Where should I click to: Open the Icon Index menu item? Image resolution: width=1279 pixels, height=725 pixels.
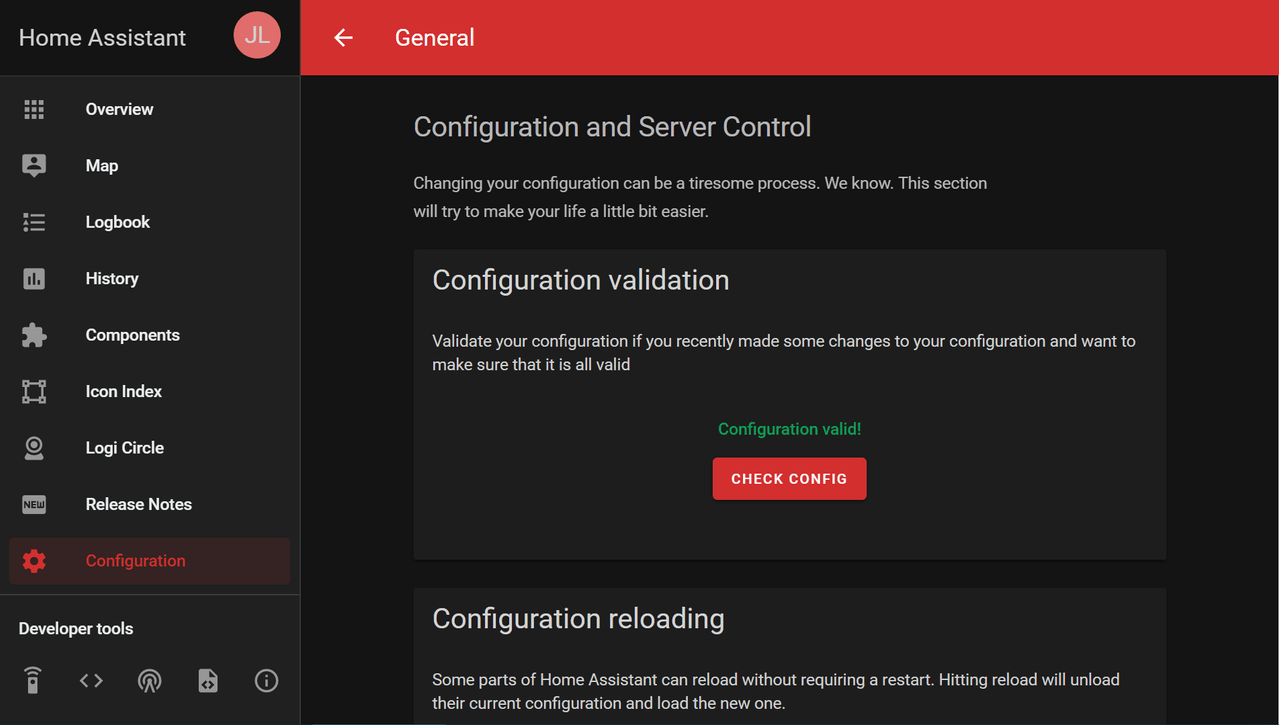[x=150, y=391]
